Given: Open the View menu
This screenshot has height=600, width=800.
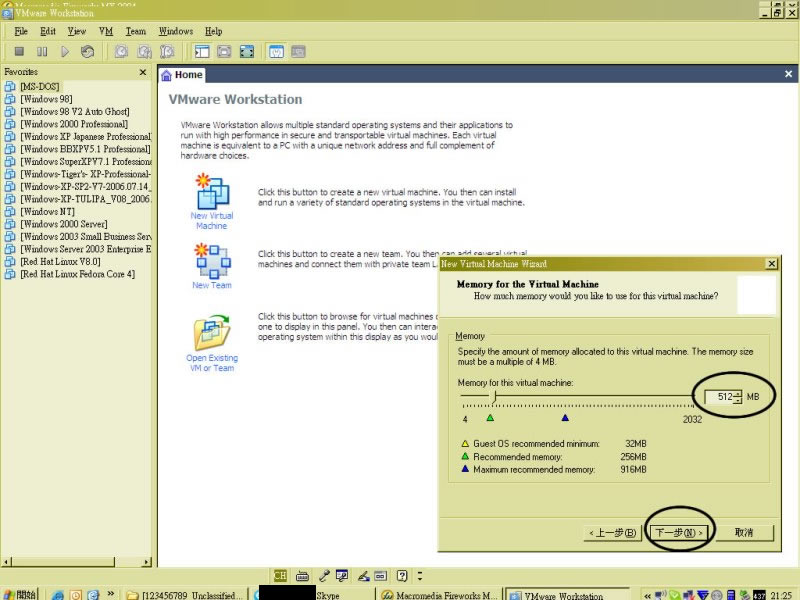Looking at the screenshot, I should (77, 31).
